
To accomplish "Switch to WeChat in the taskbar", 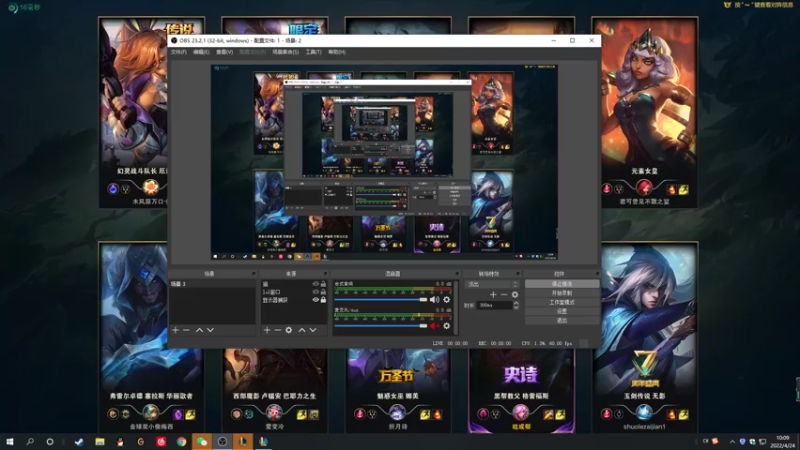I will click(x=202, y=442).
